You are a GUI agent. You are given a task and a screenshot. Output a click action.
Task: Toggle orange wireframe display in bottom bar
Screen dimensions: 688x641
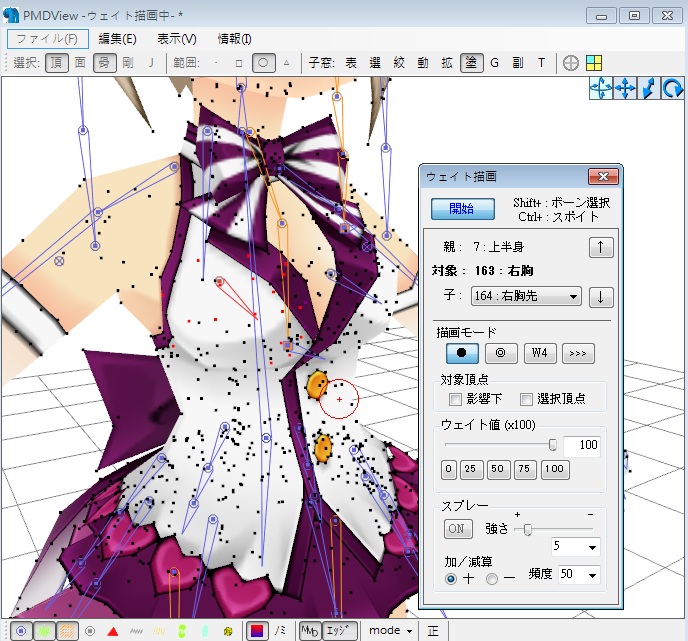[67, 631]
